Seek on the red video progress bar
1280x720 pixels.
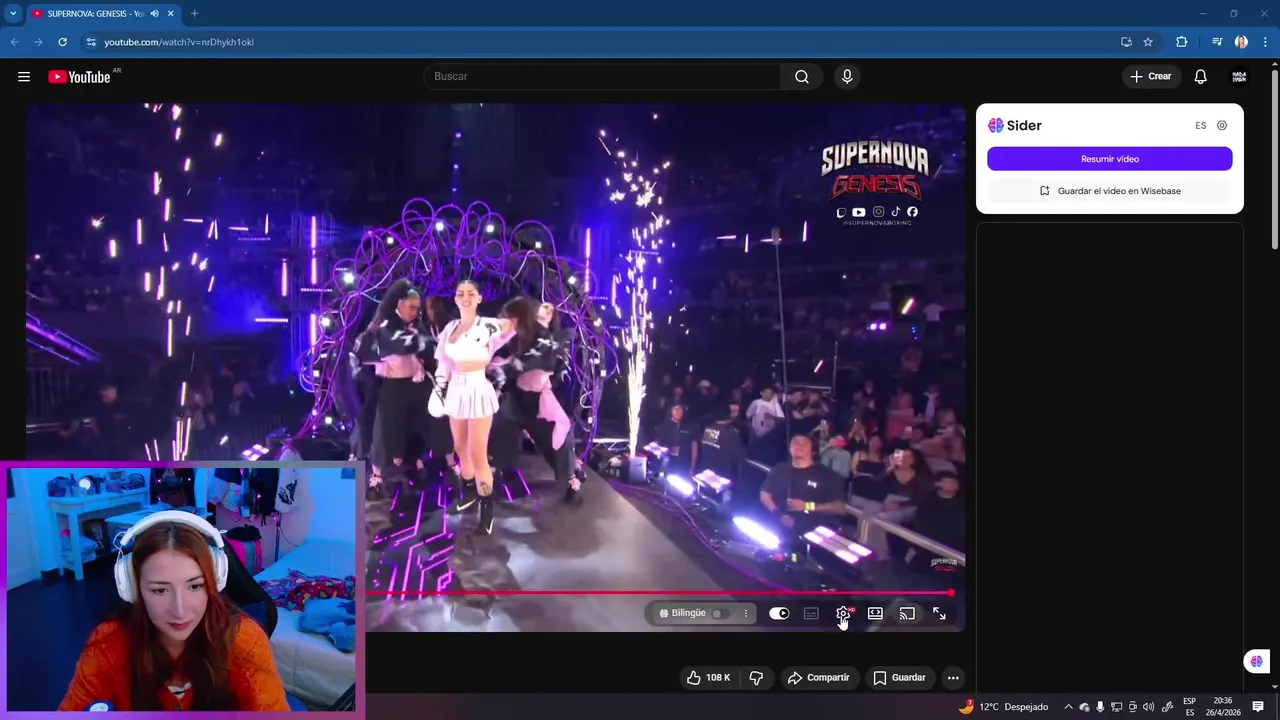point(660,593)
